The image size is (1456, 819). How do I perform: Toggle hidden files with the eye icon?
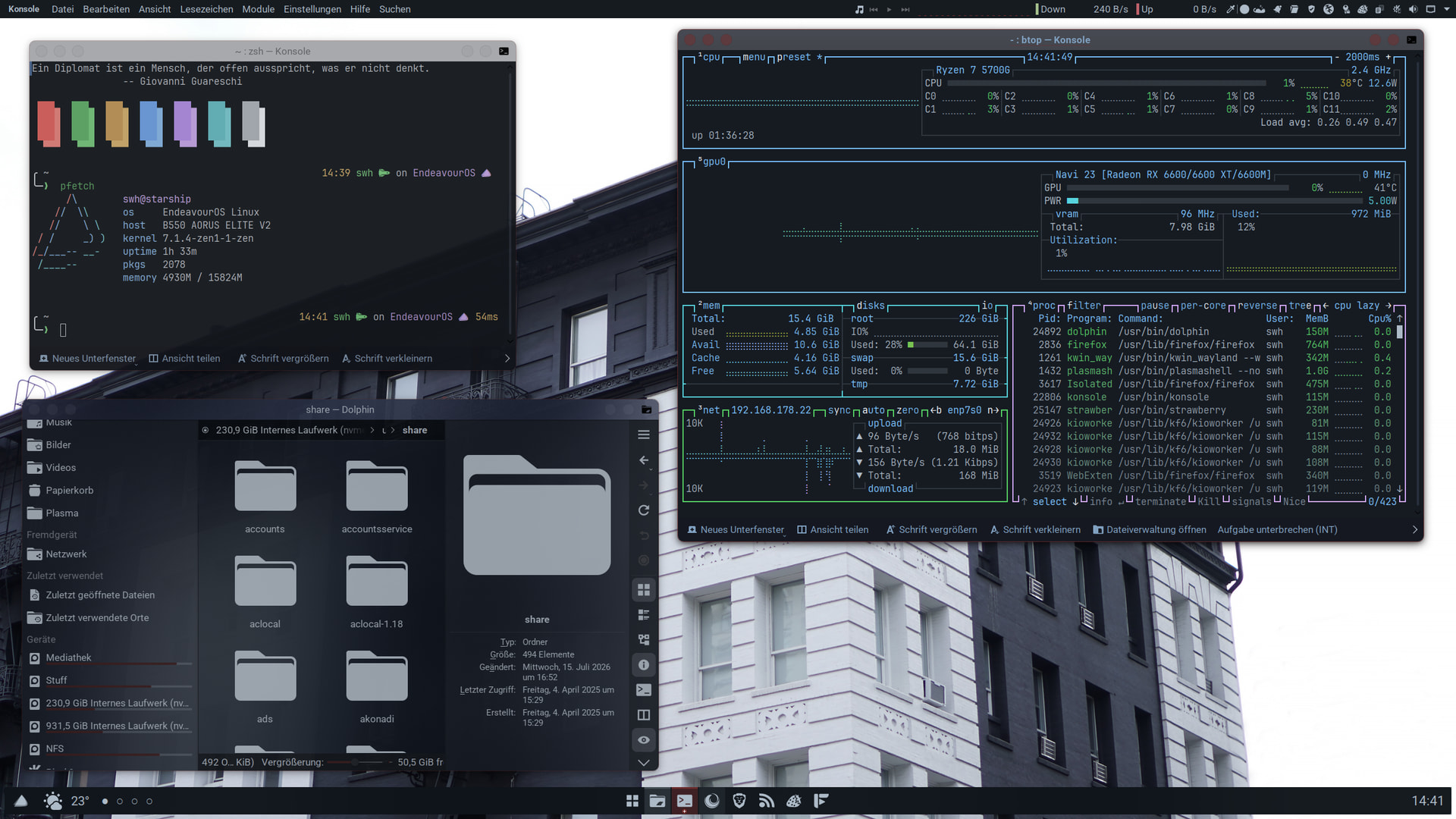point(644,740)
